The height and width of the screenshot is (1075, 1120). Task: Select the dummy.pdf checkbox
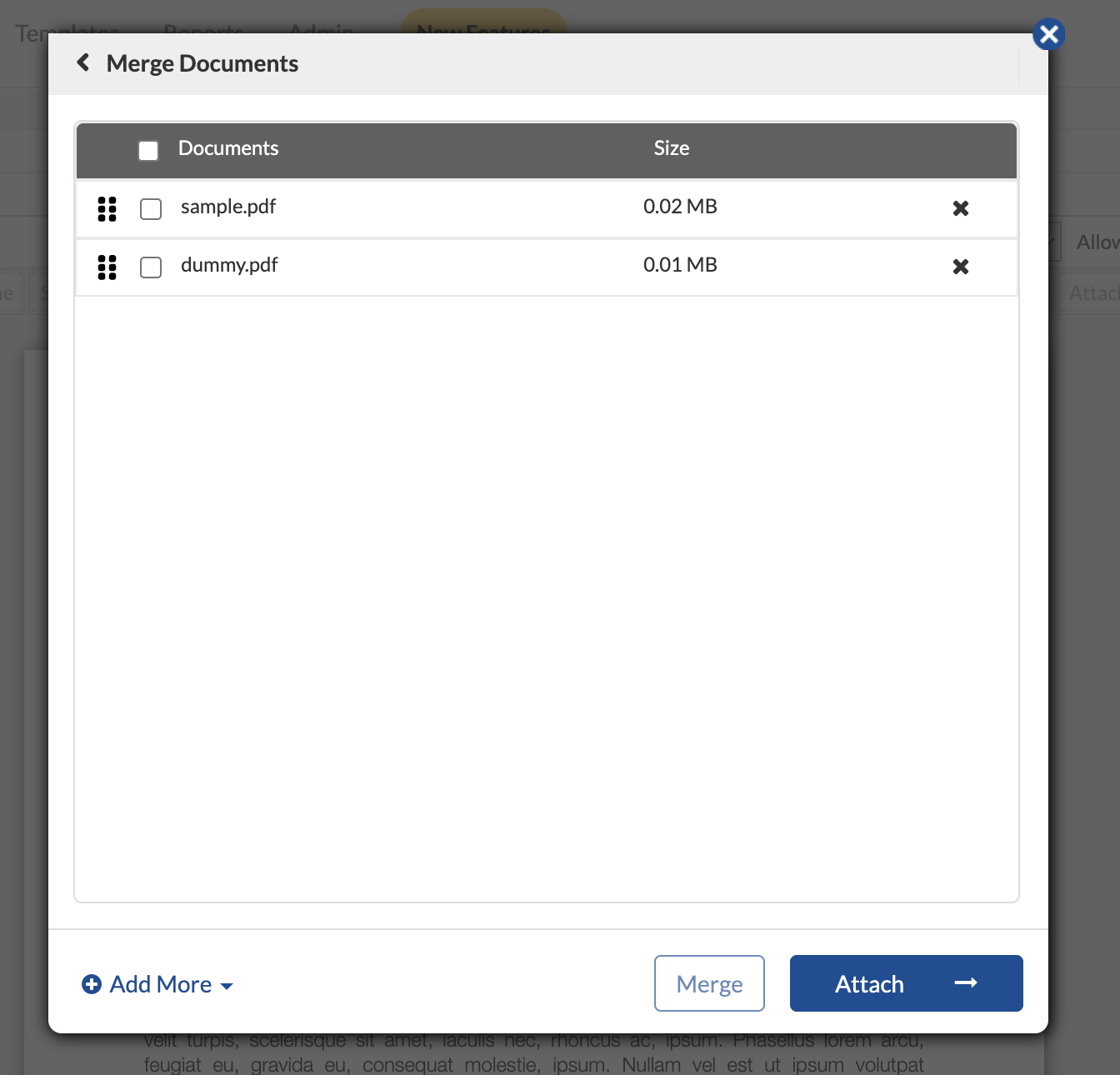click(x=151, y=267)
